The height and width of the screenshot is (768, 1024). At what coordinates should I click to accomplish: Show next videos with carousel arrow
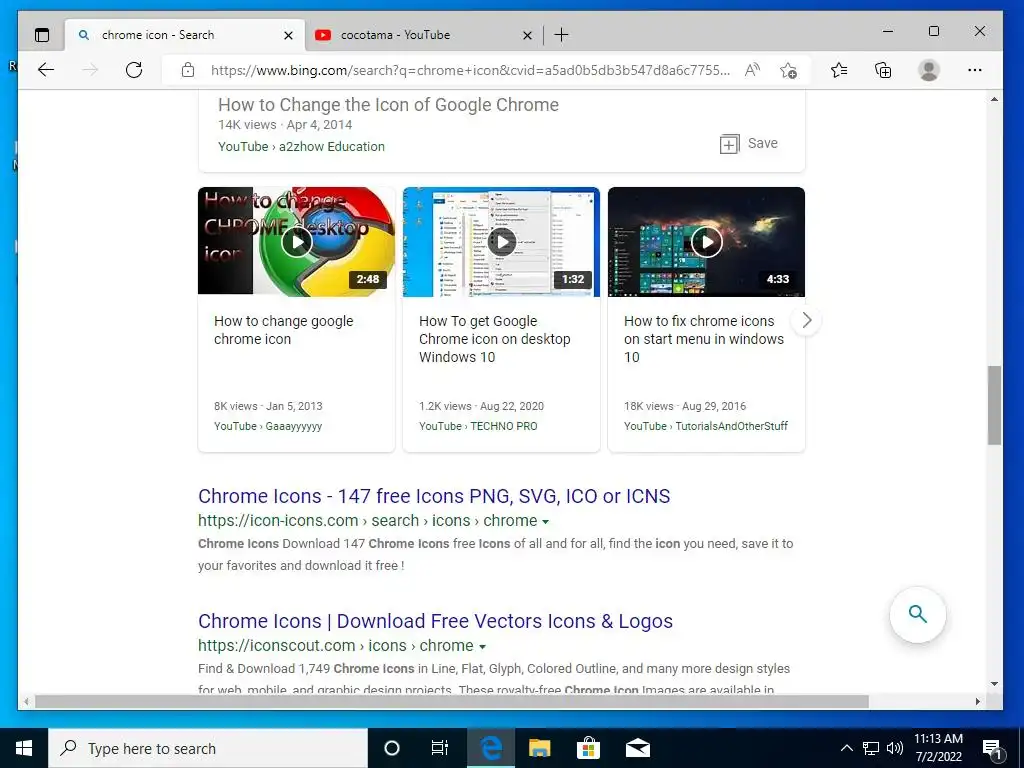pyautogui.click(x=807, y=320)
